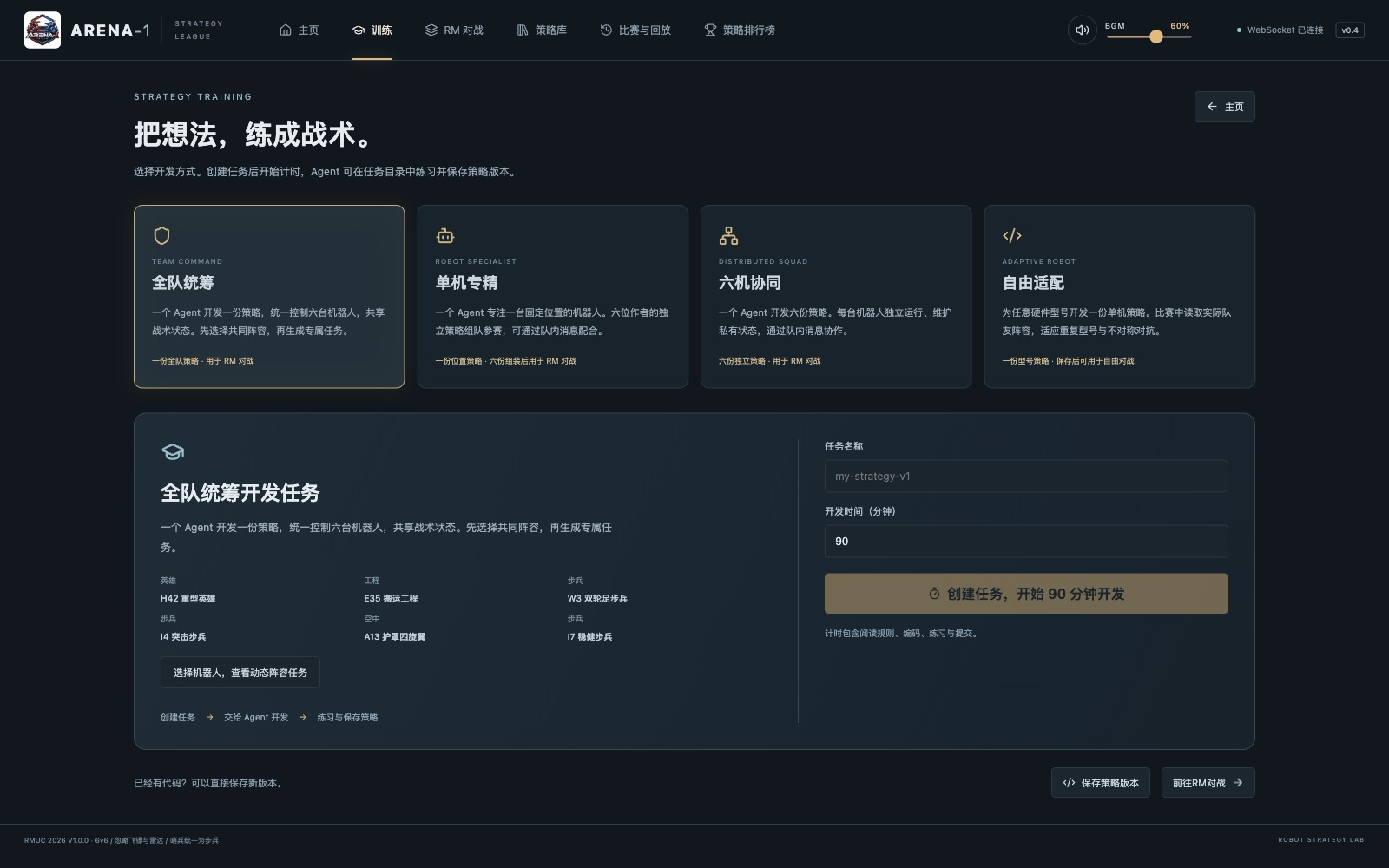The height and width of the screenshot is (868, 1389).
Task: Click the ARENA-1 logo icon
Action: [x=43, y=30]
